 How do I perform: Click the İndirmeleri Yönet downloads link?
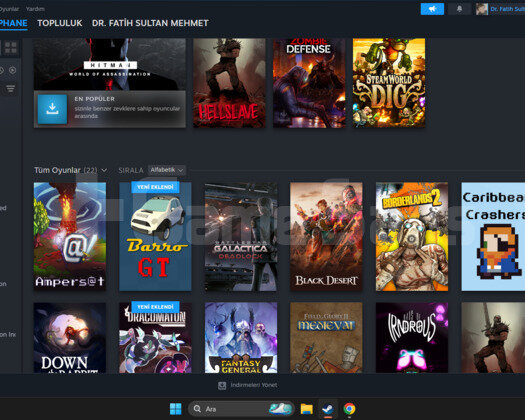254,385
